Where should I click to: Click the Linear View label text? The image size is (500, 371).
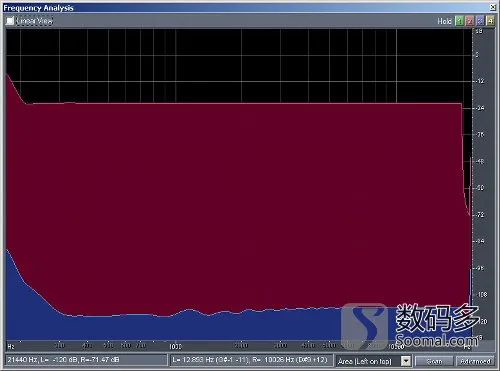click(34, 21)
